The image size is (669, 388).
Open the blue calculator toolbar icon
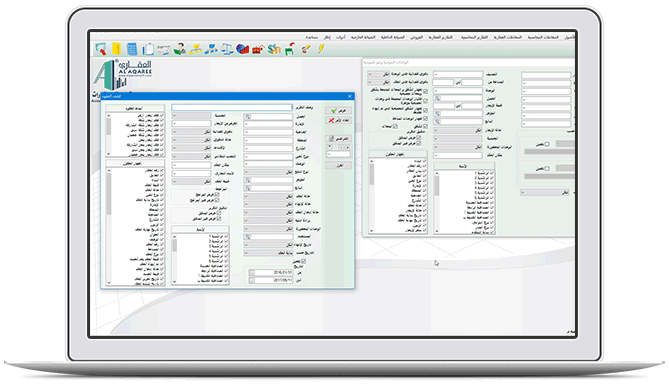tap(132, 50)
